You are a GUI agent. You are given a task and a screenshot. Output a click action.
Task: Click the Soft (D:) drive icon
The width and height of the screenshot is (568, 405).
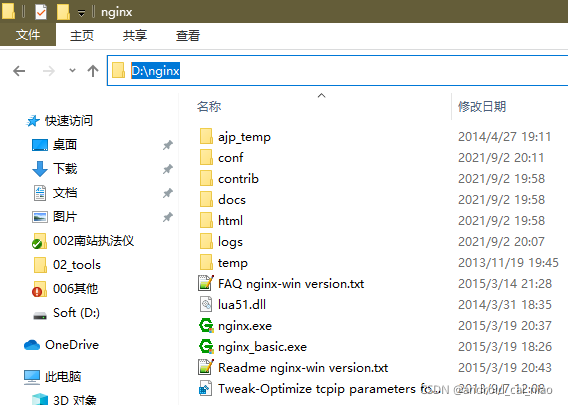click(40, 316)
